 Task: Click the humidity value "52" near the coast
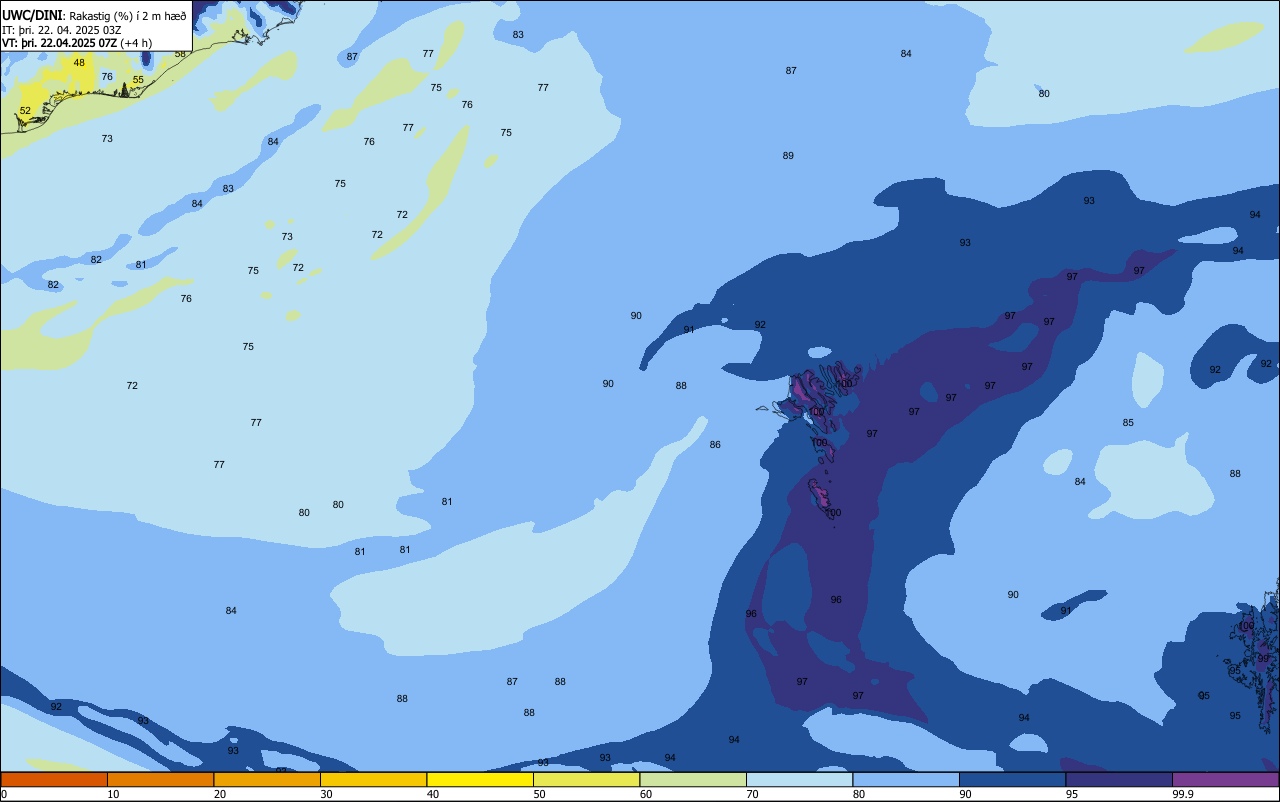[25, 110]
